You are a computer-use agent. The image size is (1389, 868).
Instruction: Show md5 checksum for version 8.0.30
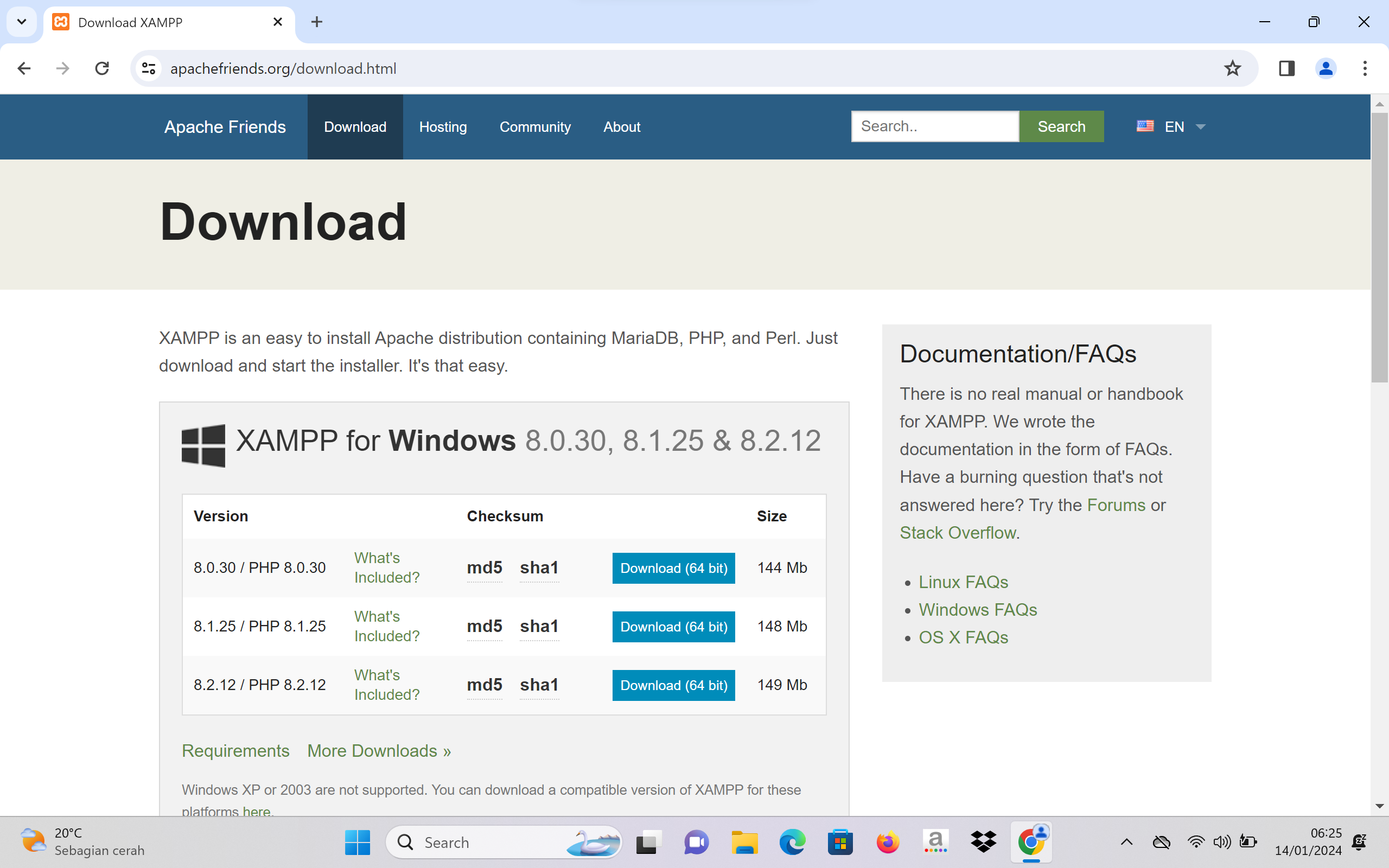coord(484,567)
